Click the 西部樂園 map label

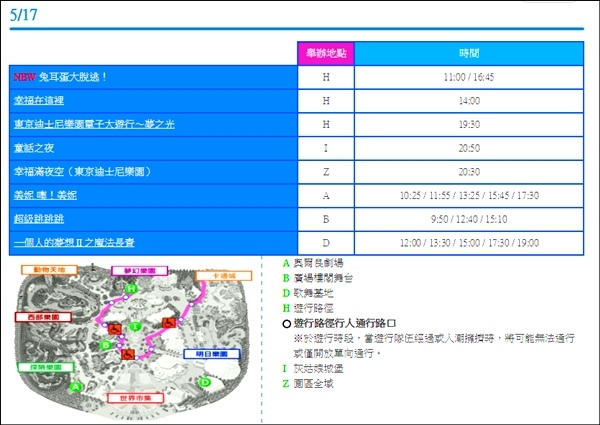pyautogui.click(x=43, y=317)
